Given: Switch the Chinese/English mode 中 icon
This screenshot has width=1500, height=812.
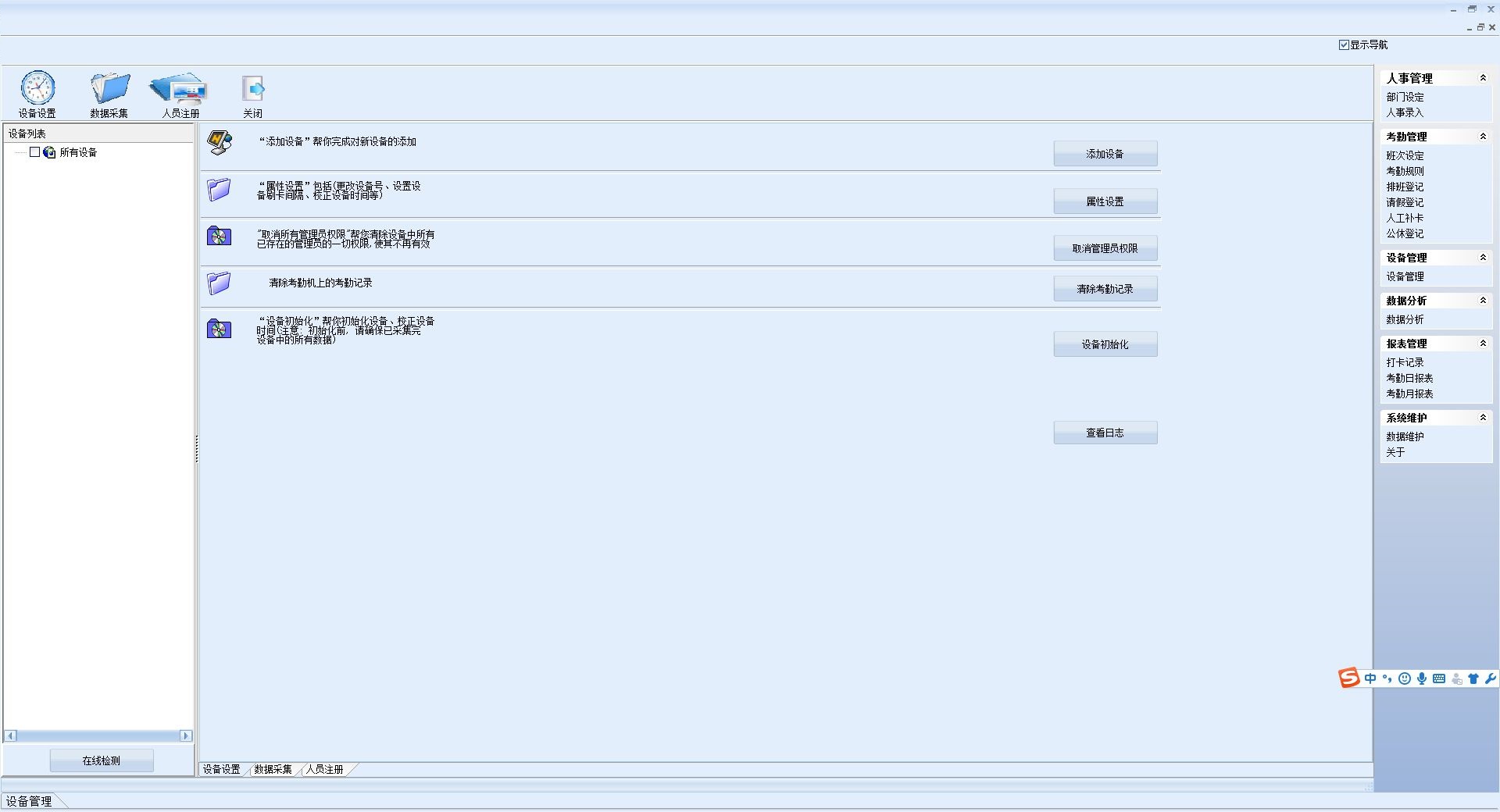Looking at the screenshot, I should tap(1370, 678).
